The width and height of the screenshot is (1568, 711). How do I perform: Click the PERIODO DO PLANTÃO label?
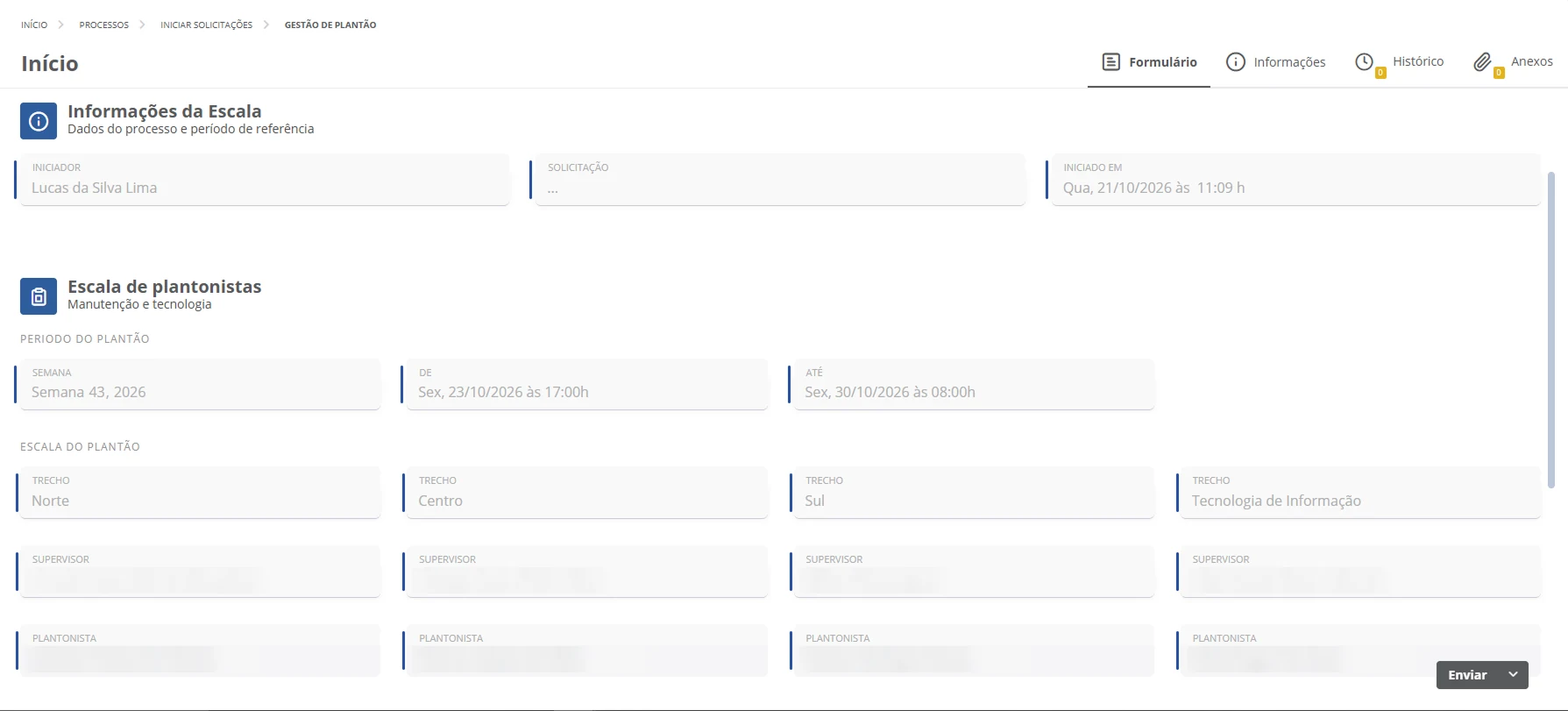coord(85,339)
